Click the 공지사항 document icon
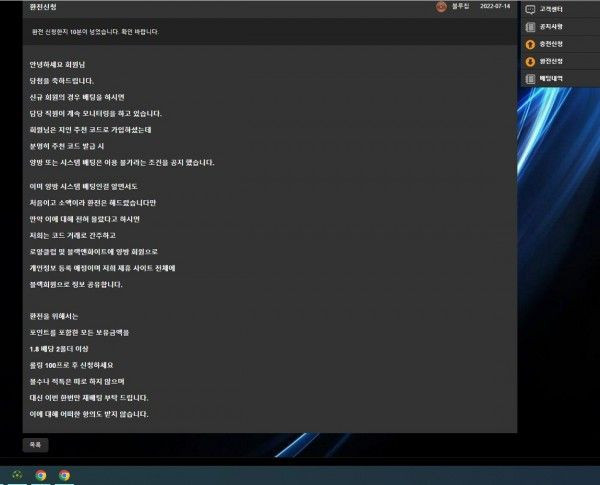The image size is (600, 485). [x=530, y=27]
